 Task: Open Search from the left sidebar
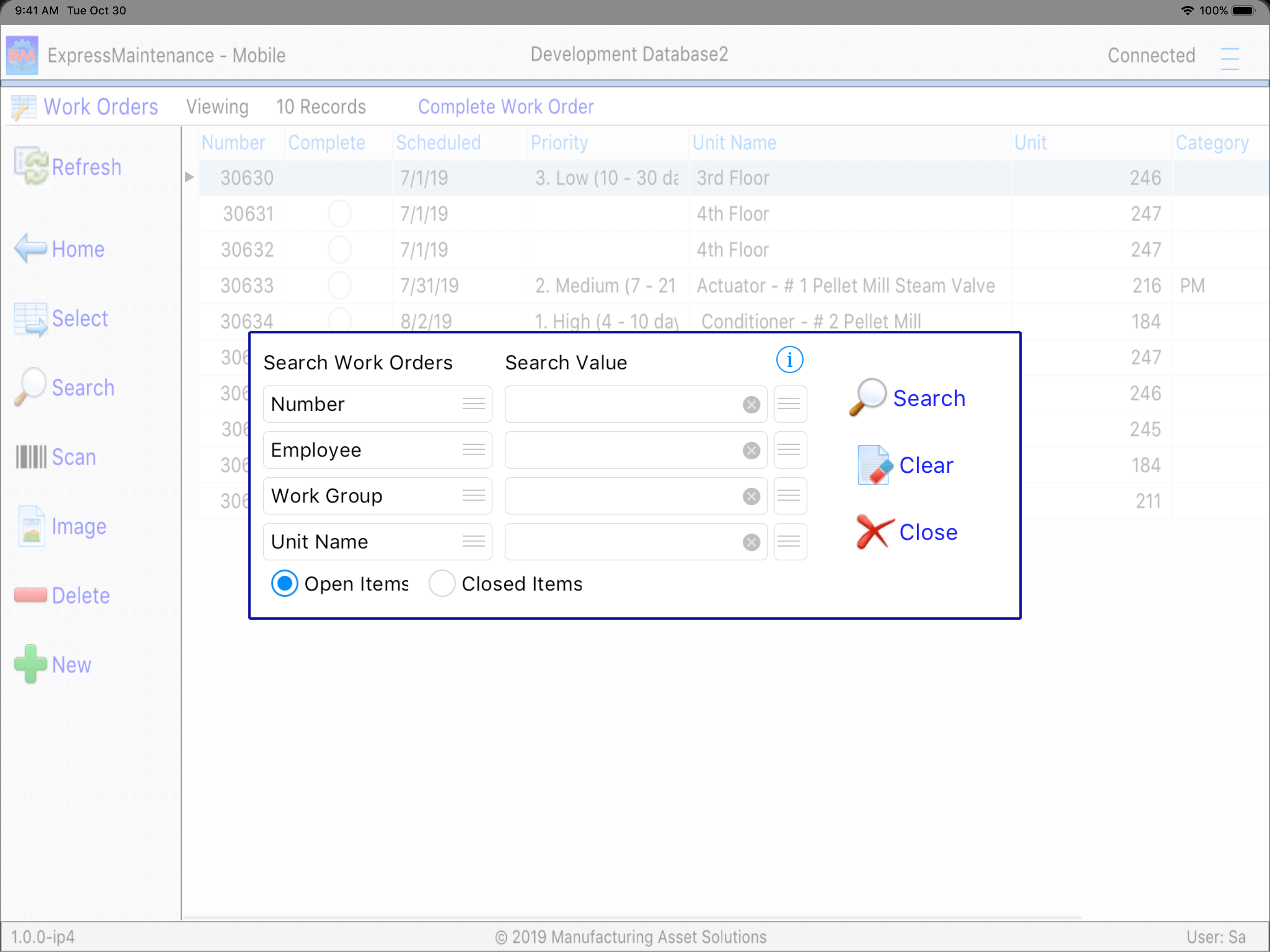pos(30,387)
